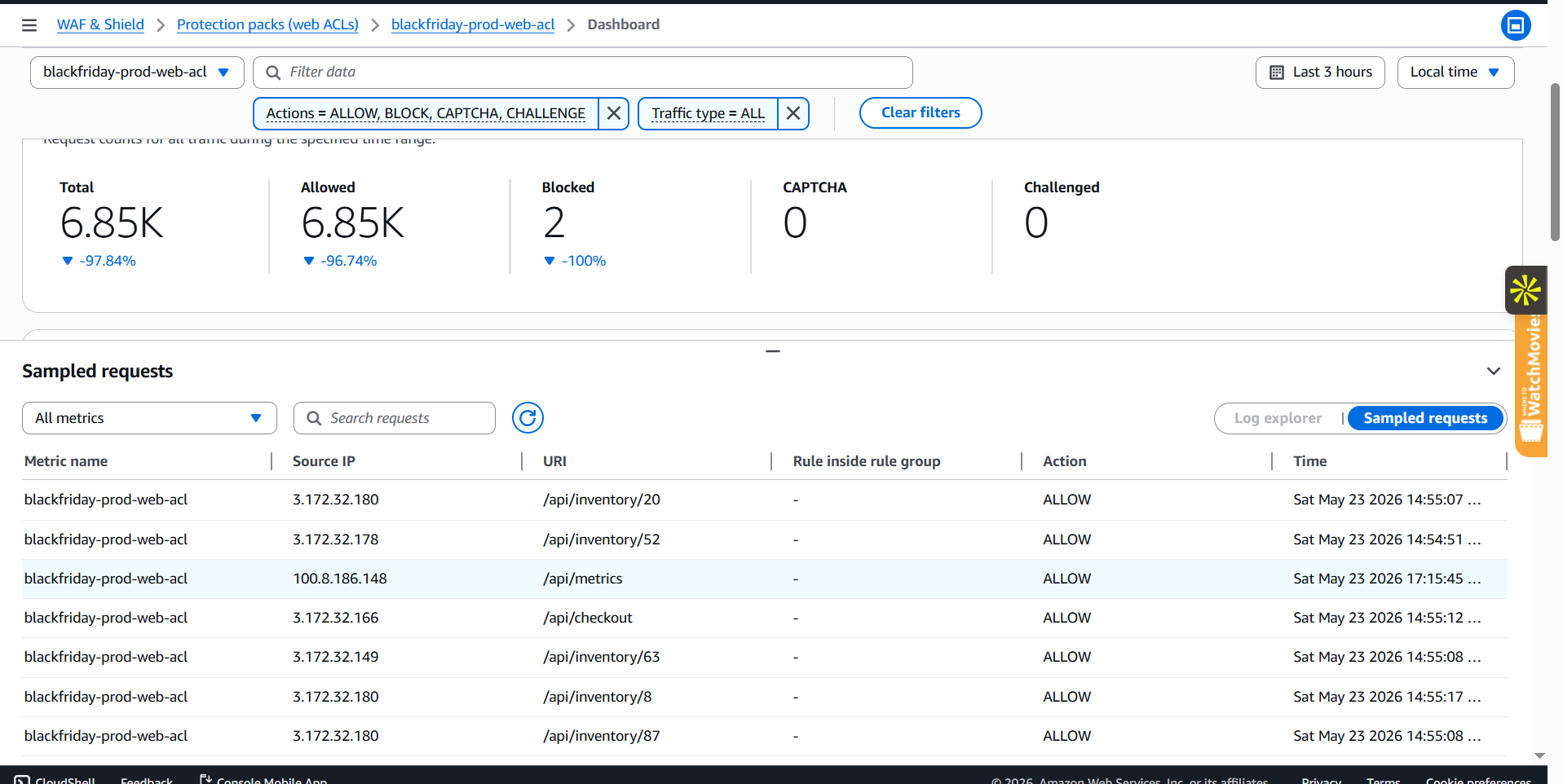Click the Clear filters button
The width and height of the screenshot is (1563, 784).
[921, 113]
